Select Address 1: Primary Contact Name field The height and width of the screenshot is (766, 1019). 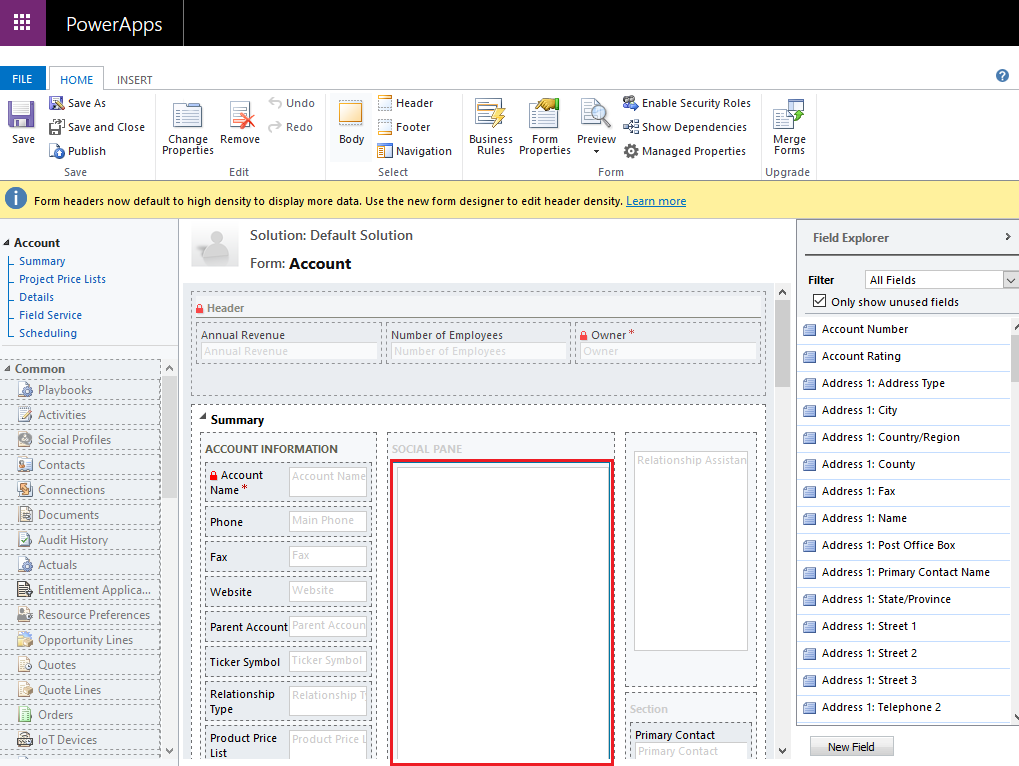pos(904,572)
